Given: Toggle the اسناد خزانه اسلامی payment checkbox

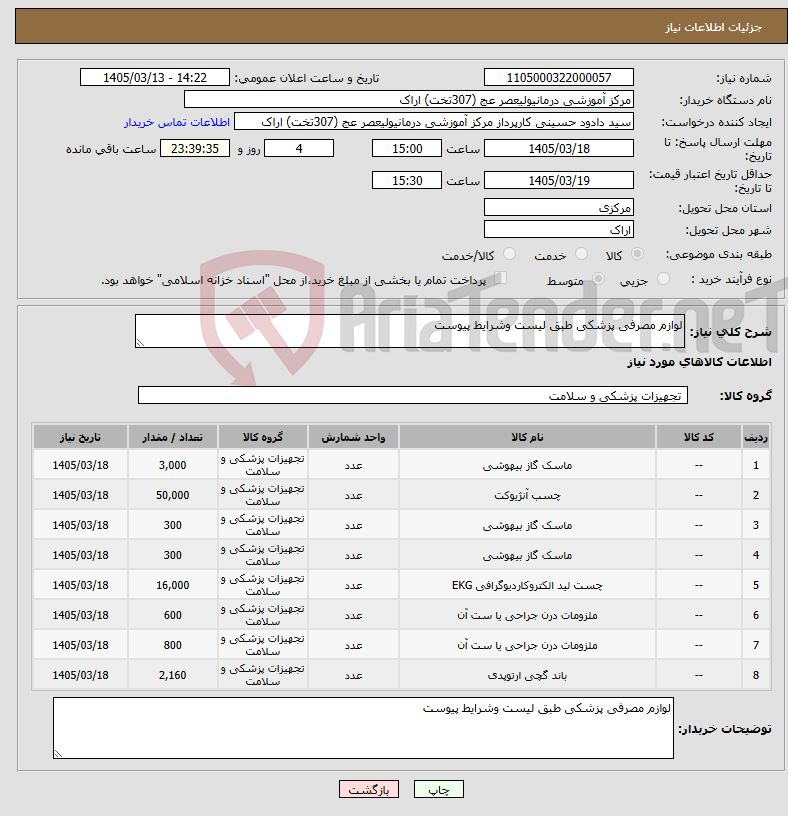Looking at the screenshot, I should coord(500,278).
